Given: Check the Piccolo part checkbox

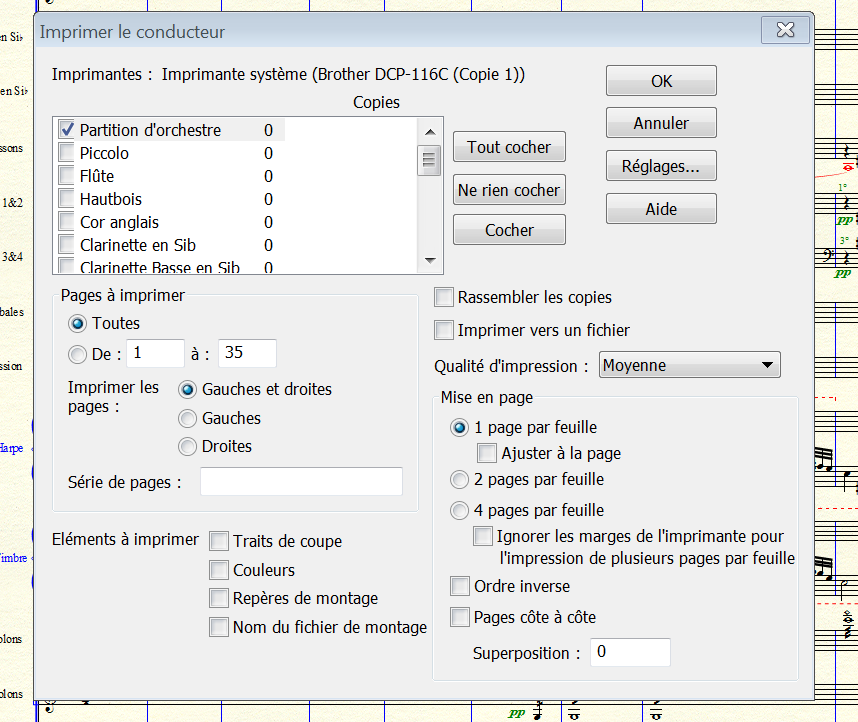Looking at the screenshot, I should click(67, 153).
